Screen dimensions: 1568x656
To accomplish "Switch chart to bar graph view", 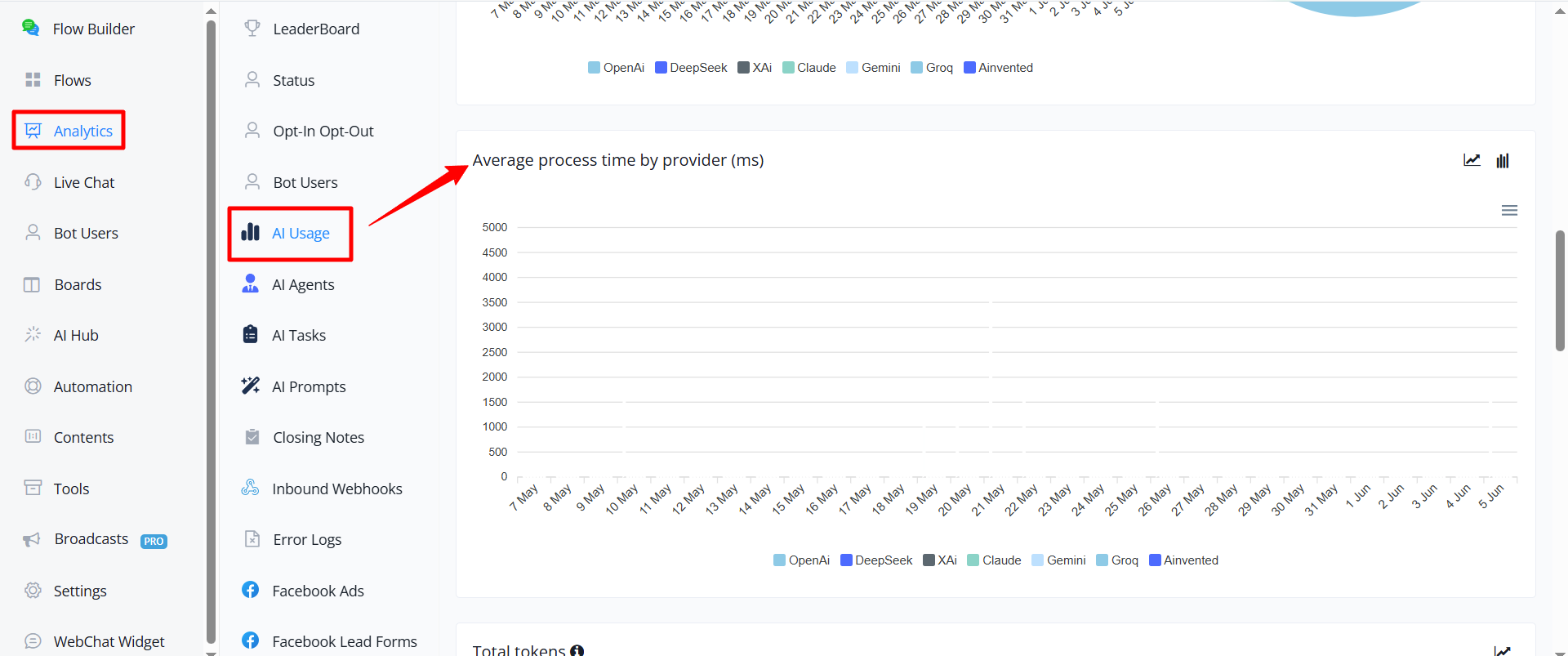I will coord(1503,160).
